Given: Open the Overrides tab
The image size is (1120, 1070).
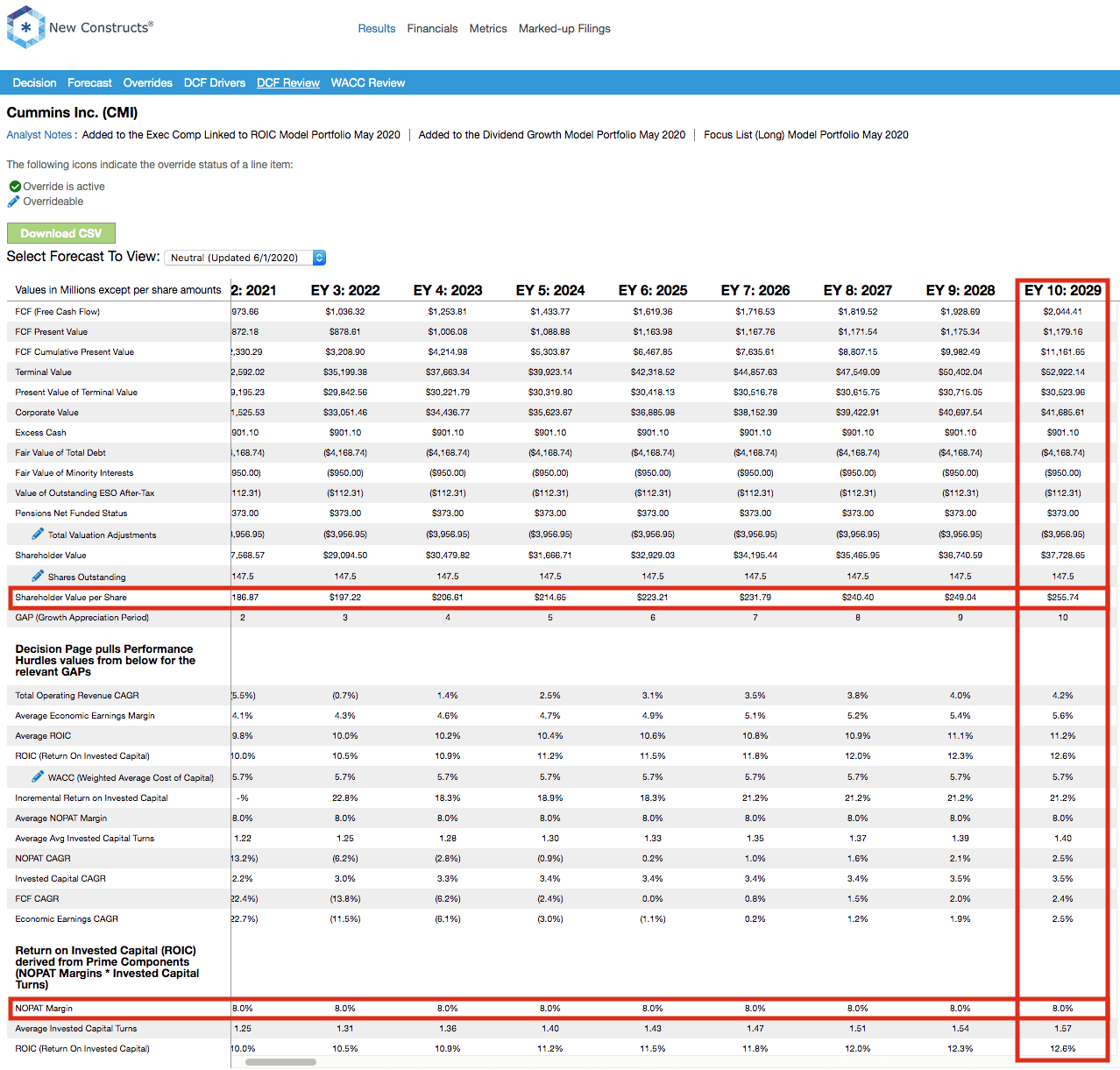Looking at the screenshot, I should (x=148, y=83).
